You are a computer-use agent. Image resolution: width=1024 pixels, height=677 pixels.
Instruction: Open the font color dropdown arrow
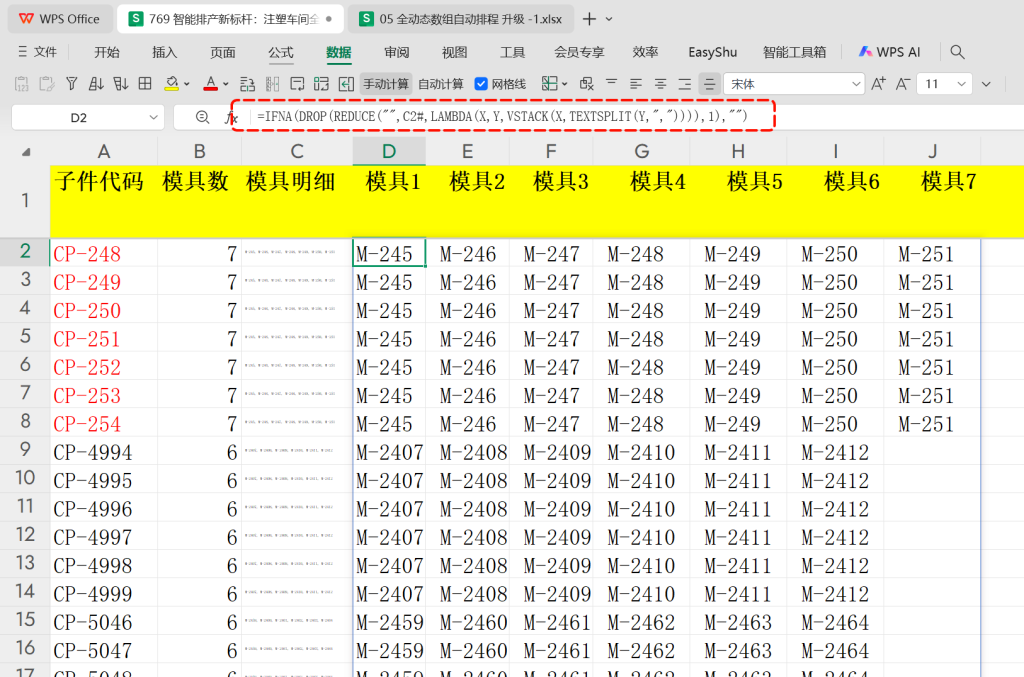pyautogui.click(x=226, y=84)
